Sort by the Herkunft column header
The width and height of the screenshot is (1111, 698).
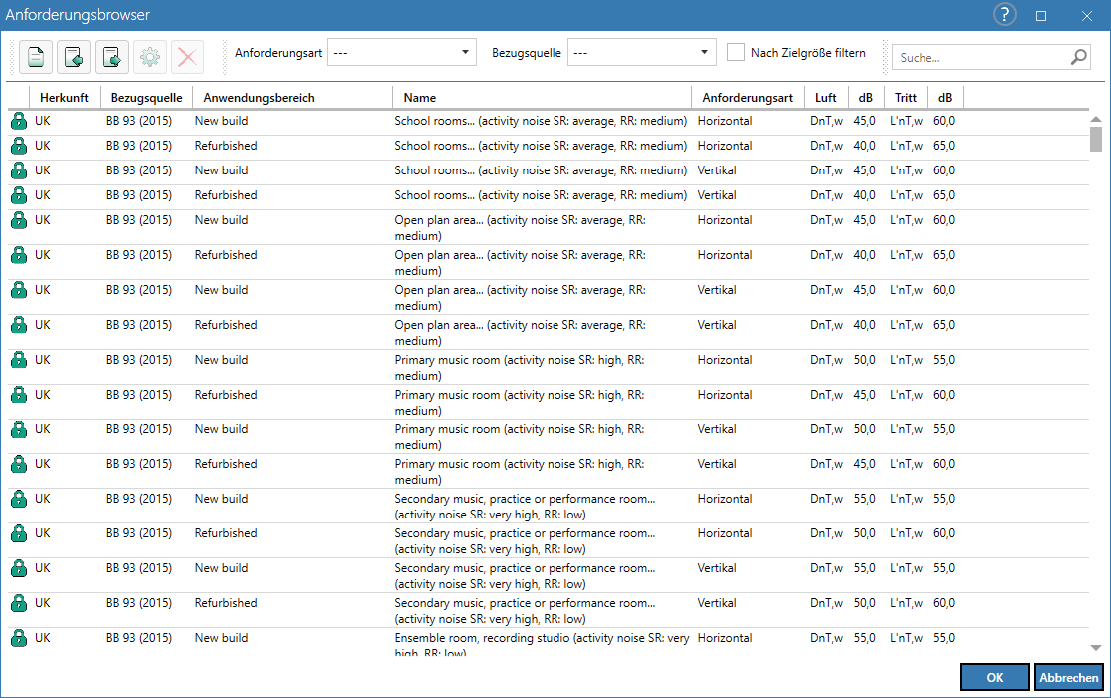click(x=64, y=98)
